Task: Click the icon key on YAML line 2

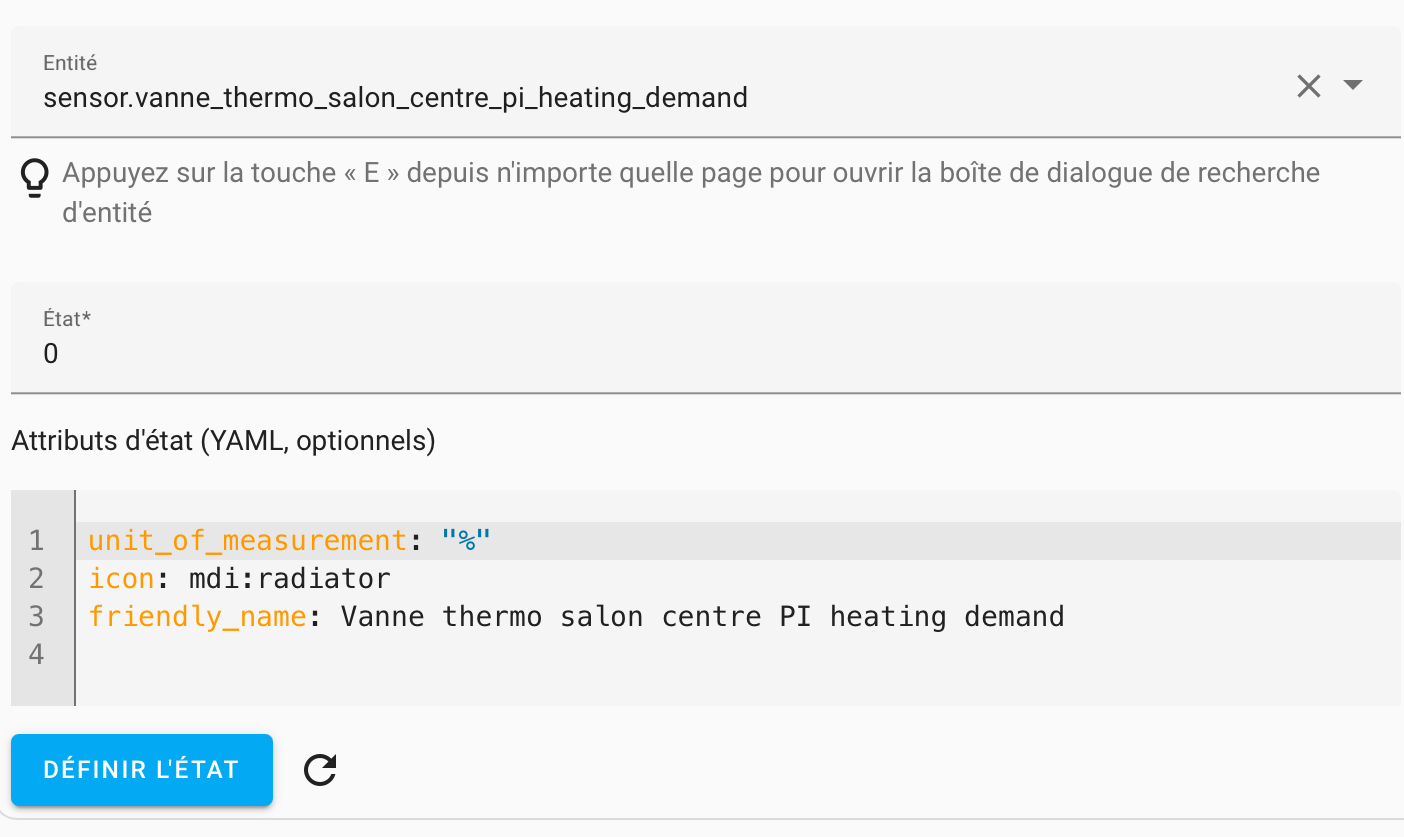Action: click(121, 578)
